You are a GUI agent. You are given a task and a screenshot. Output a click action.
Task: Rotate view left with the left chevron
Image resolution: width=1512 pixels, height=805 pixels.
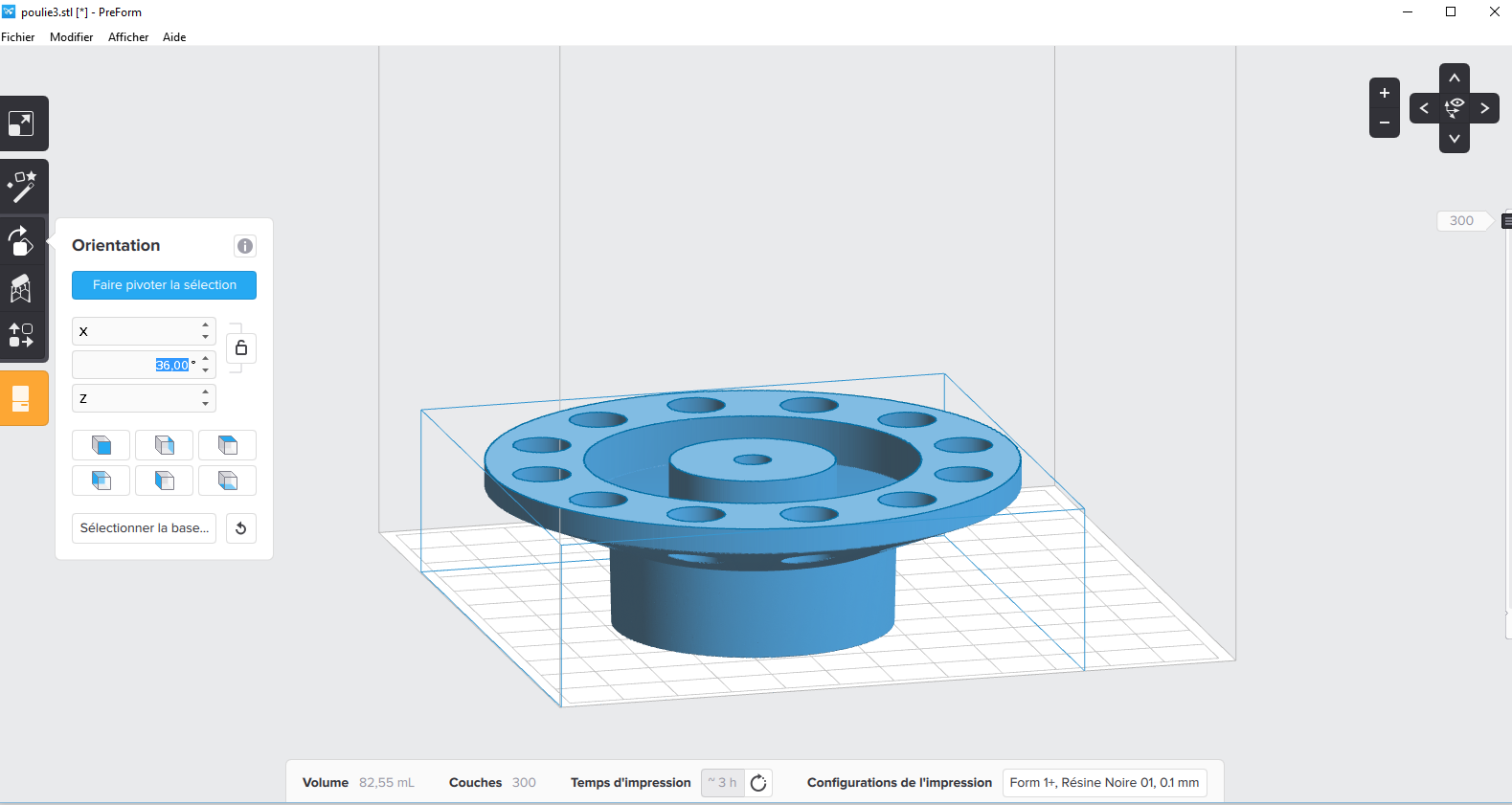(x=1424, y=108)
